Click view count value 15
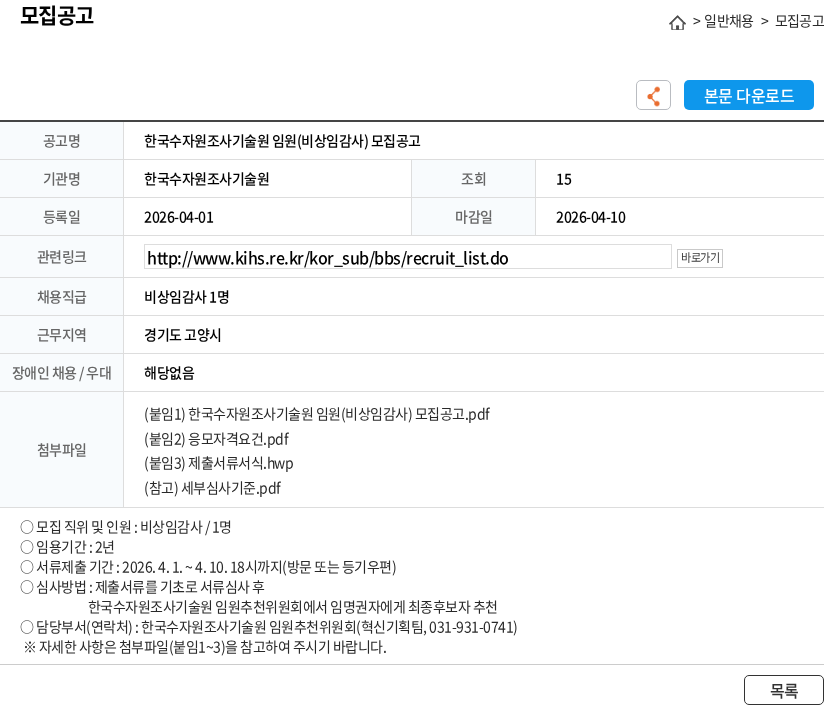The height and width of the screenshot is (705, 824). [x=563, y=180]
